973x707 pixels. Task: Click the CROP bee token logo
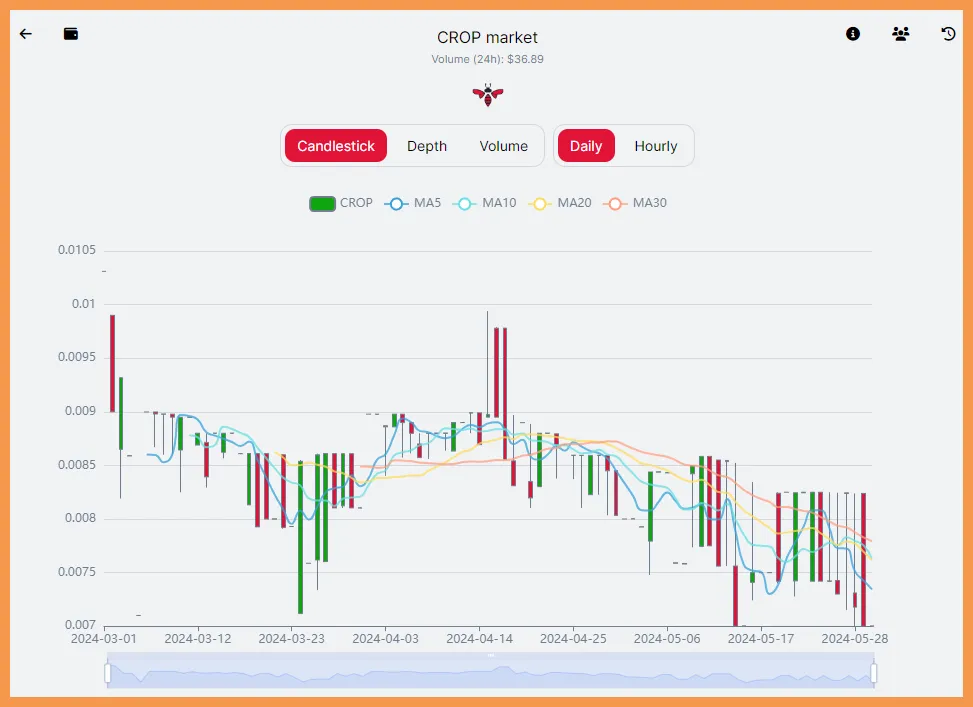tap(488, 95)
